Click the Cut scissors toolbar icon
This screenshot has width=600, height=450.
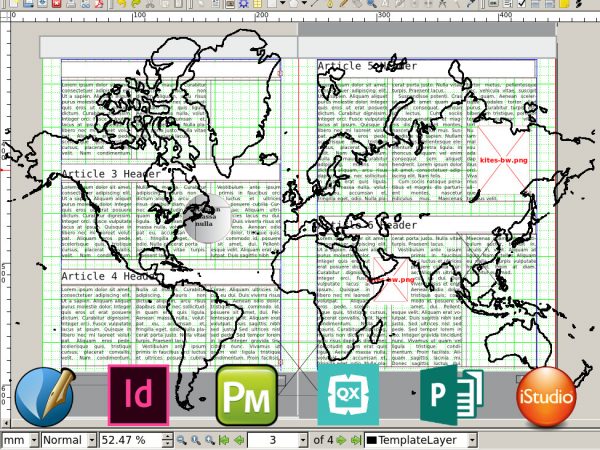pos(150,3)
